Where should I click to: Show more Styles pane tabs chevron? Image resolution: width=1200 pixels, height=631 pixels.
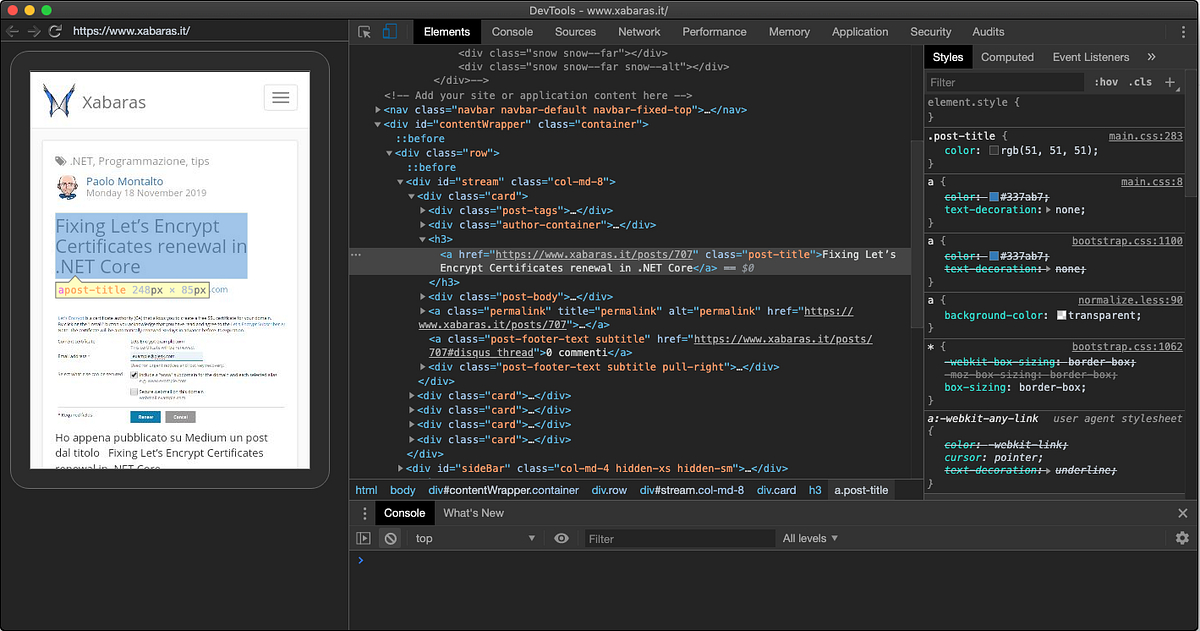click(1151, 57)
